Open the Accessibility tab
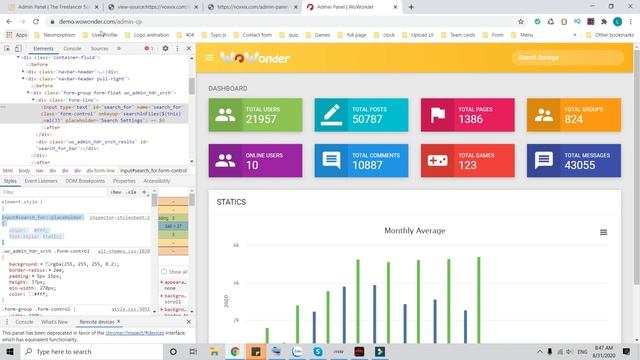 (157, 181)
